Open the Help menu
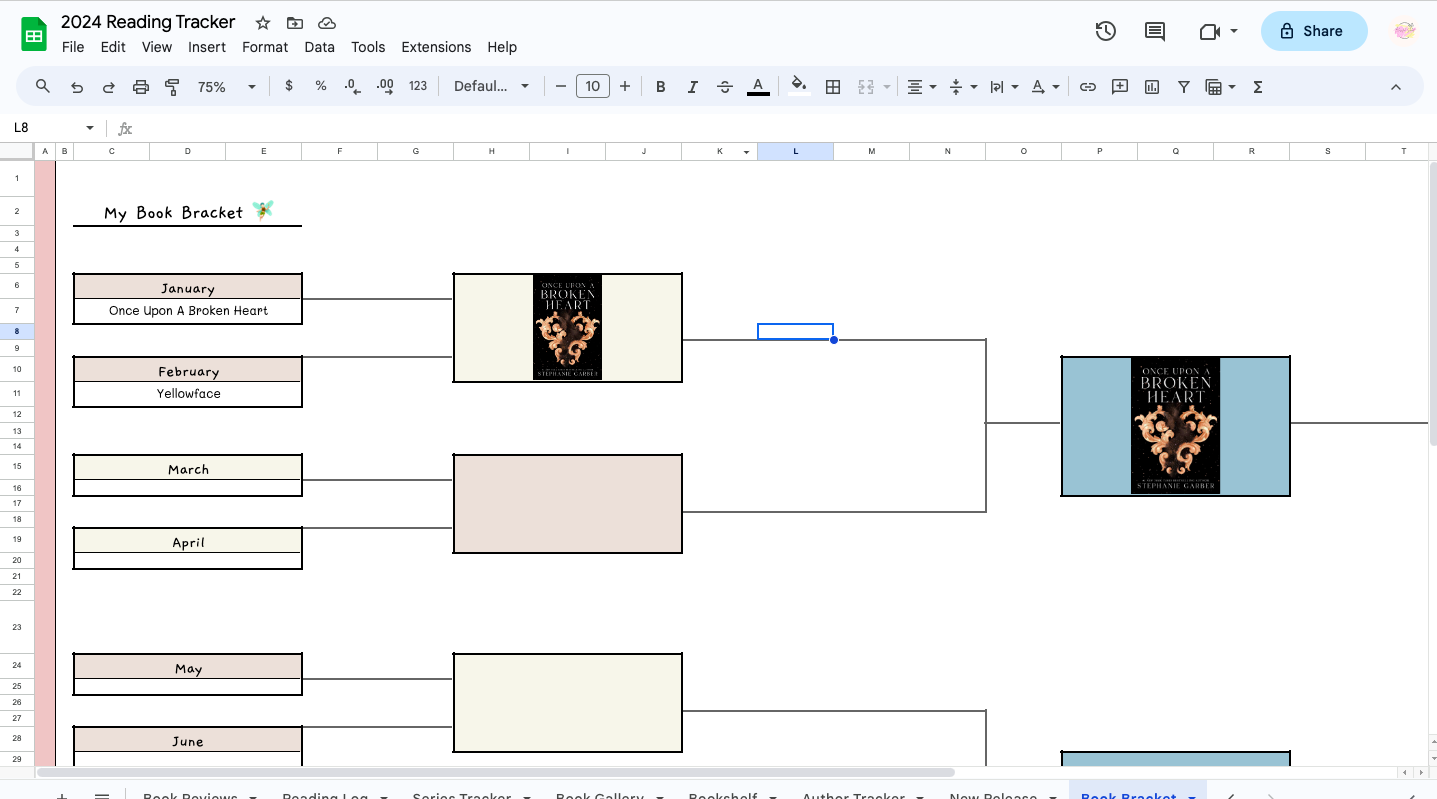1437x799 pixels. (x=502, y=47)
